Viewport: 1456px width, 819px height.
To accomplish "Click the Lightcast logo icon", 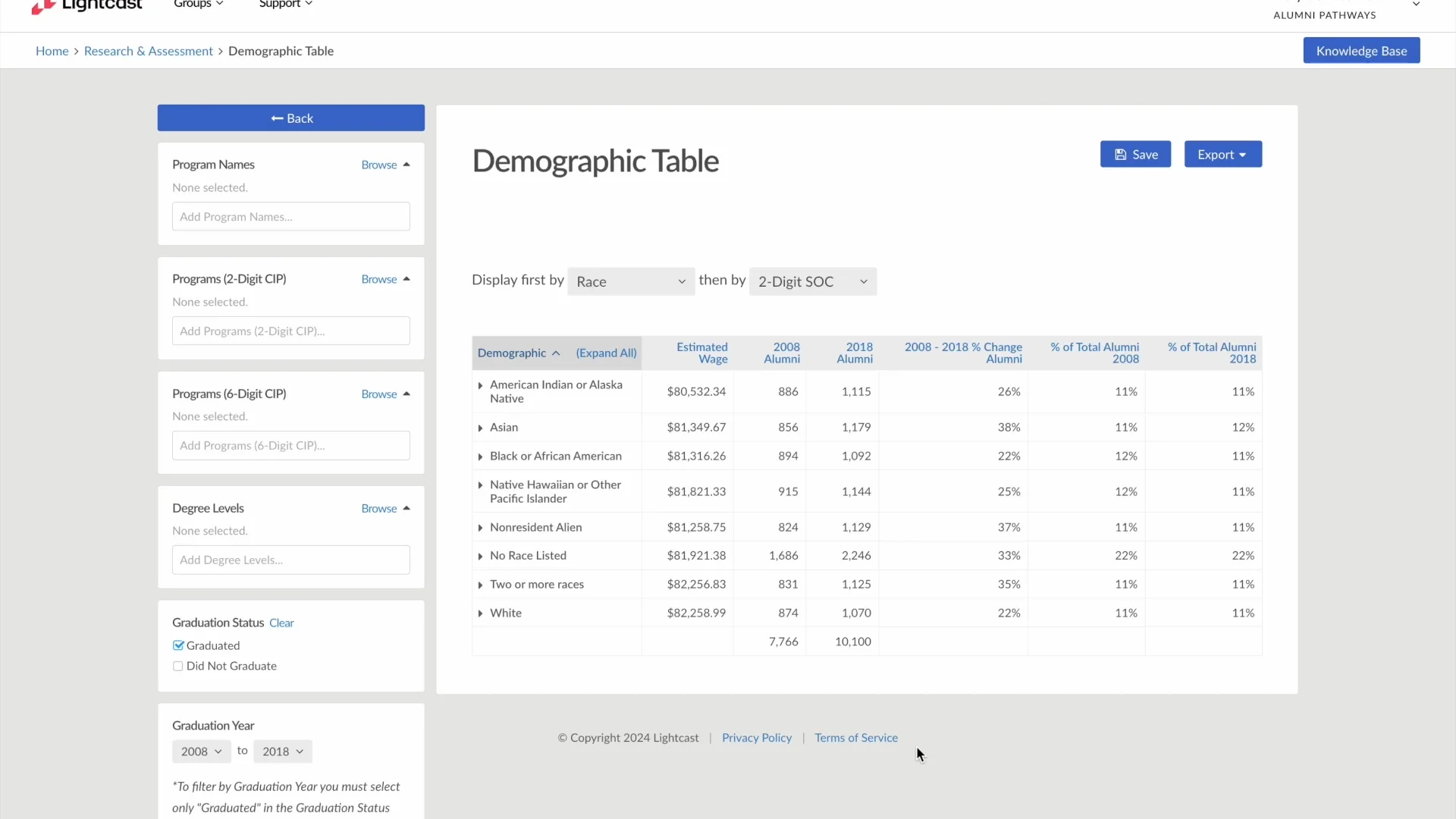I will [x=45, y=8].
